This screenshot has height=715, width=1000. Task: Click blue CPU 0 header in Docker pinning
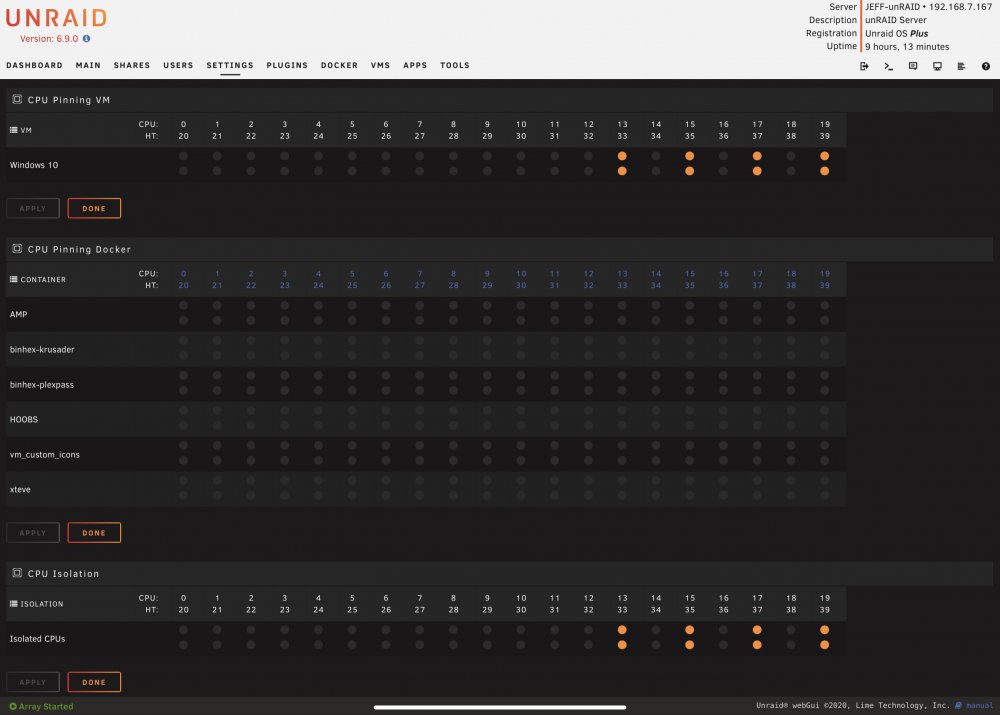pos(183,274)
